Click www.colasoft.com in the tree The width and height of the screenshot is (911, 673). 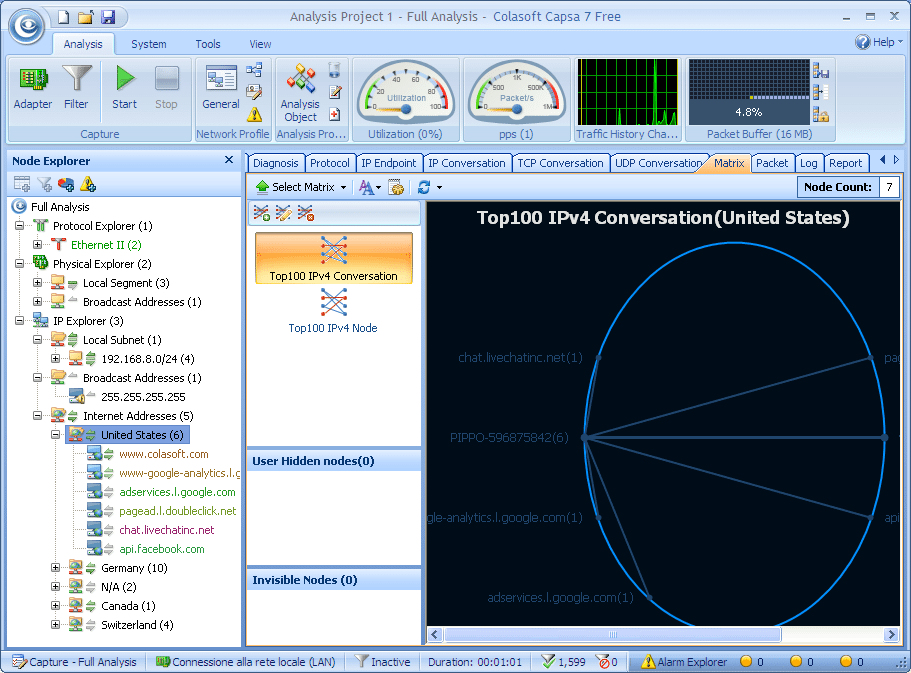163,454
